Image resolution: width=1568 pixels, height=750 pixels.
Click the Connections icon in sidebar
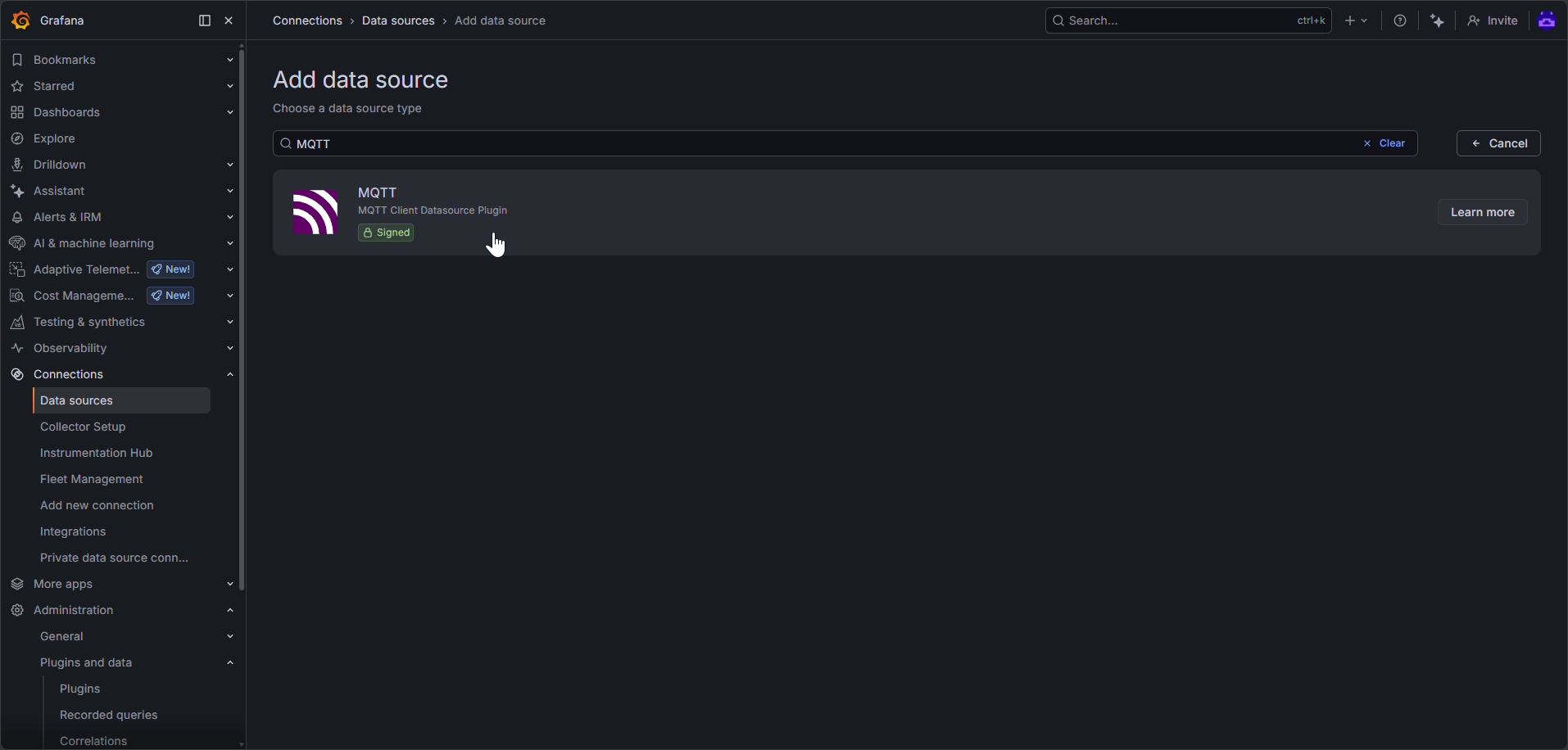pos(17,374)
